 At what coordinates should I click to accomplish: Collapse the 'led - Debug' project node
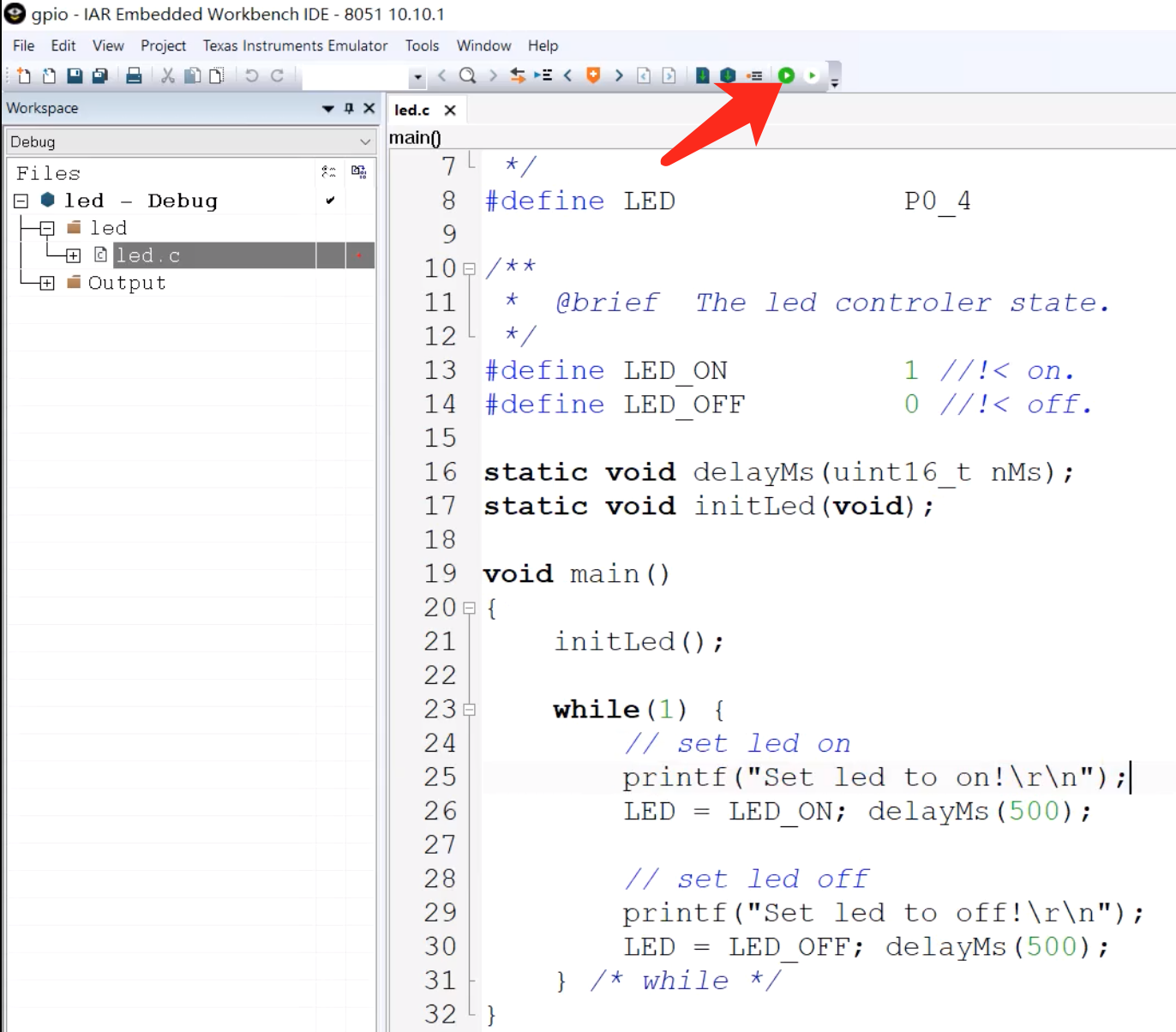(21, 201)
